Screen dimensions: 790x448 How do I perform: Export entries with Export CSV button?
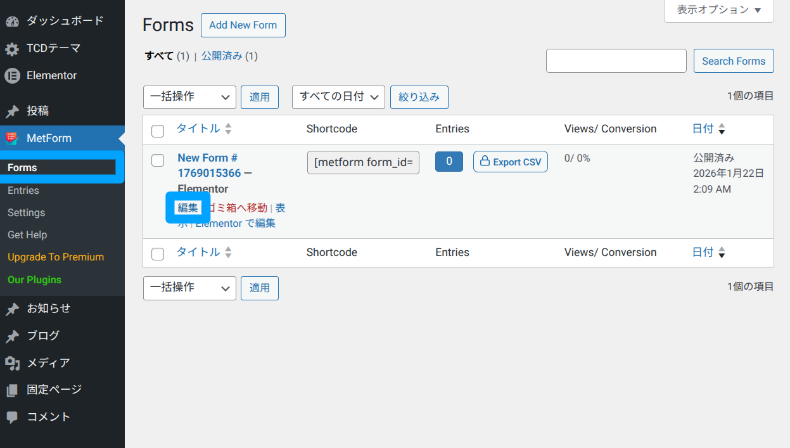[x=510, y=161]
